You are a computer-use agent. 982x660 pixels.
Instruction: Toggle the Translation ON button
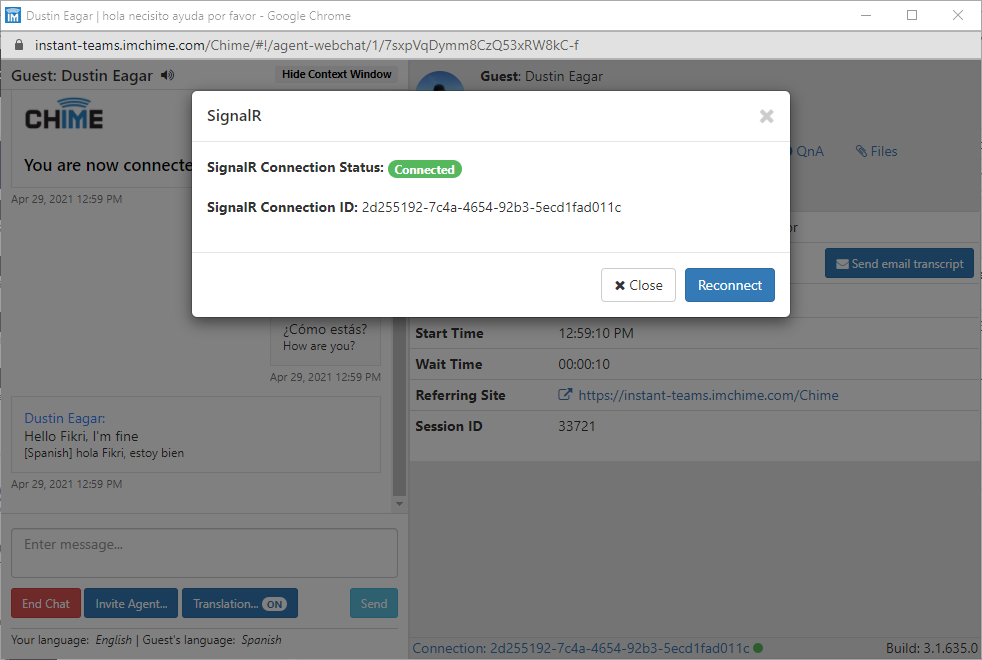tap(240, 603)
